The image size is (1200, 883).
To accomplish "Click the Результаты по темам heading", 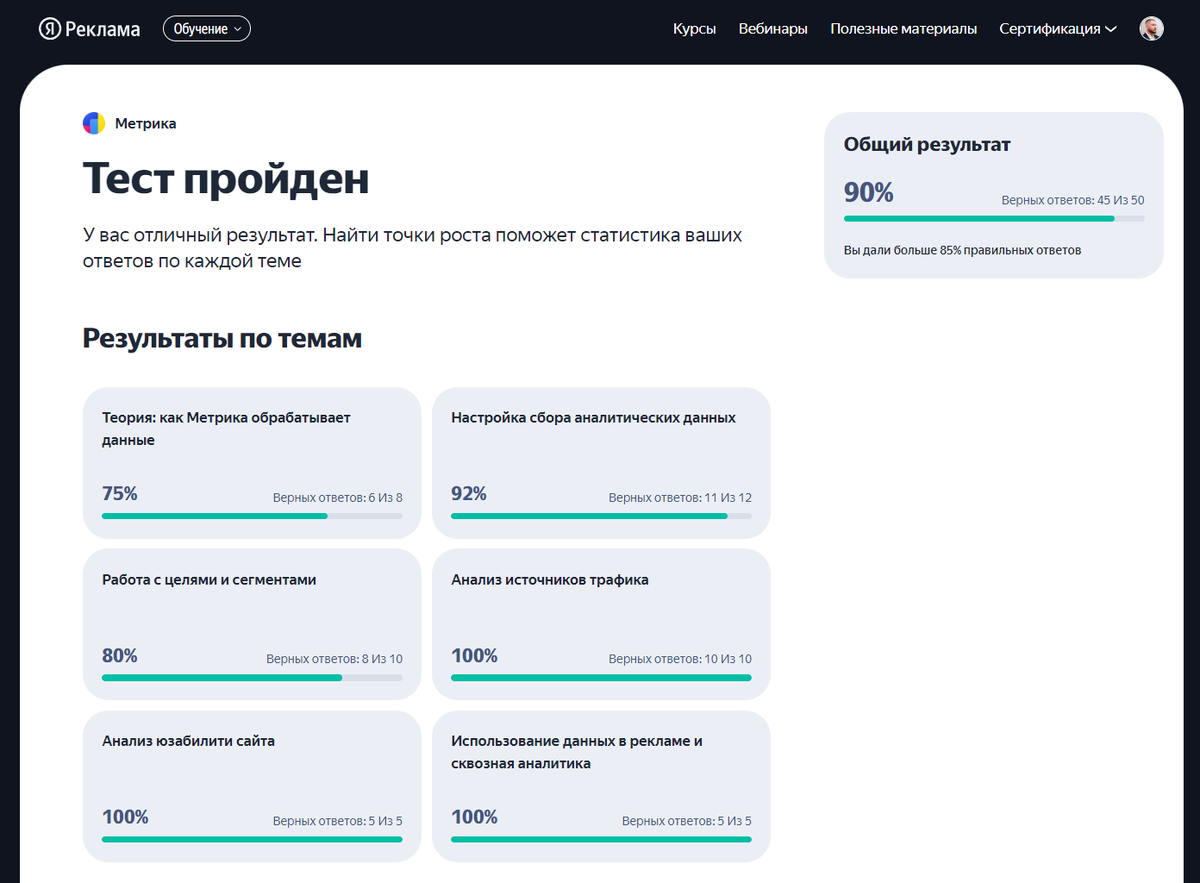I will tap(222, 339).
